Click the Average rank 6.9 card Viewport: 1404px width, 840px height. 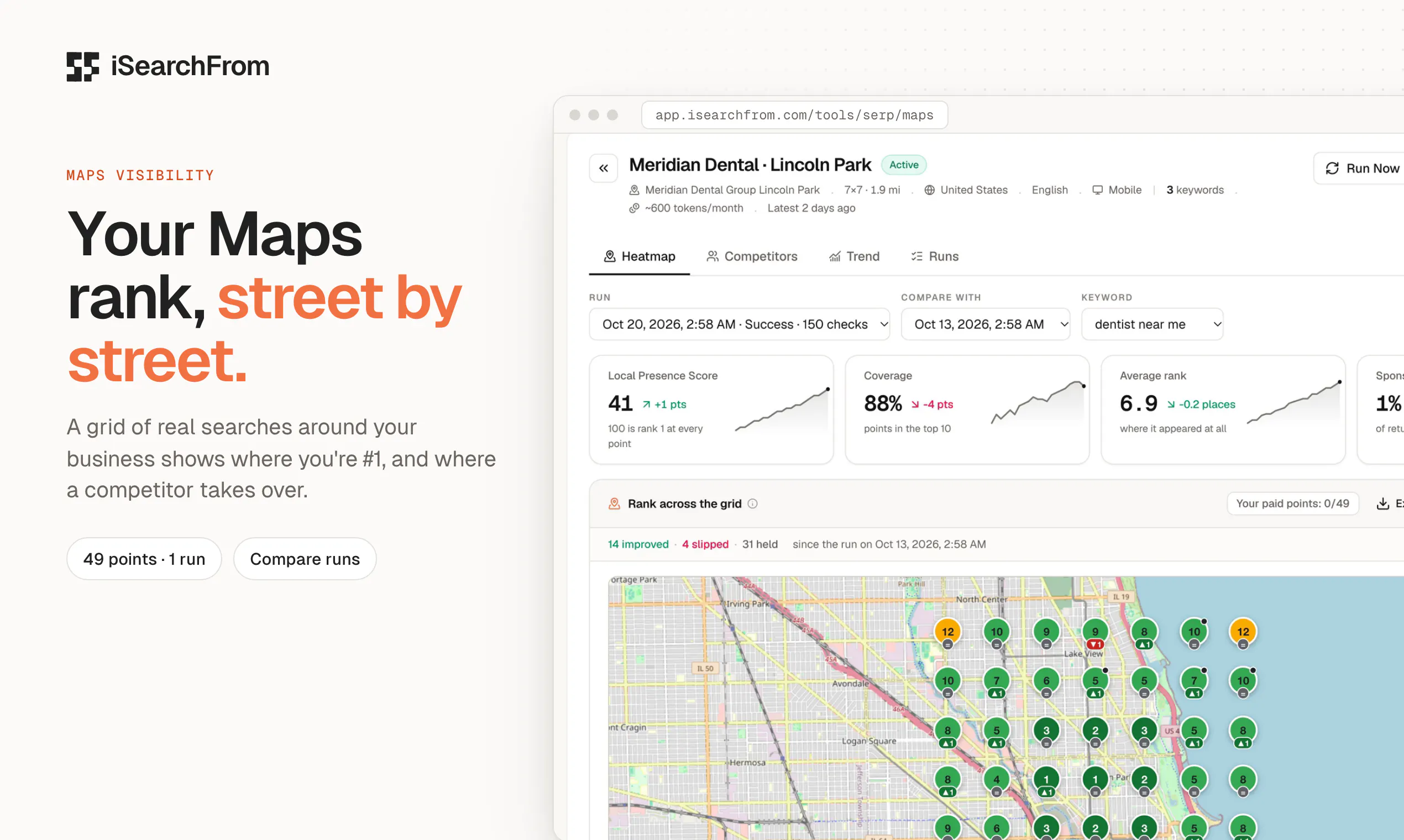(1223, 410)
